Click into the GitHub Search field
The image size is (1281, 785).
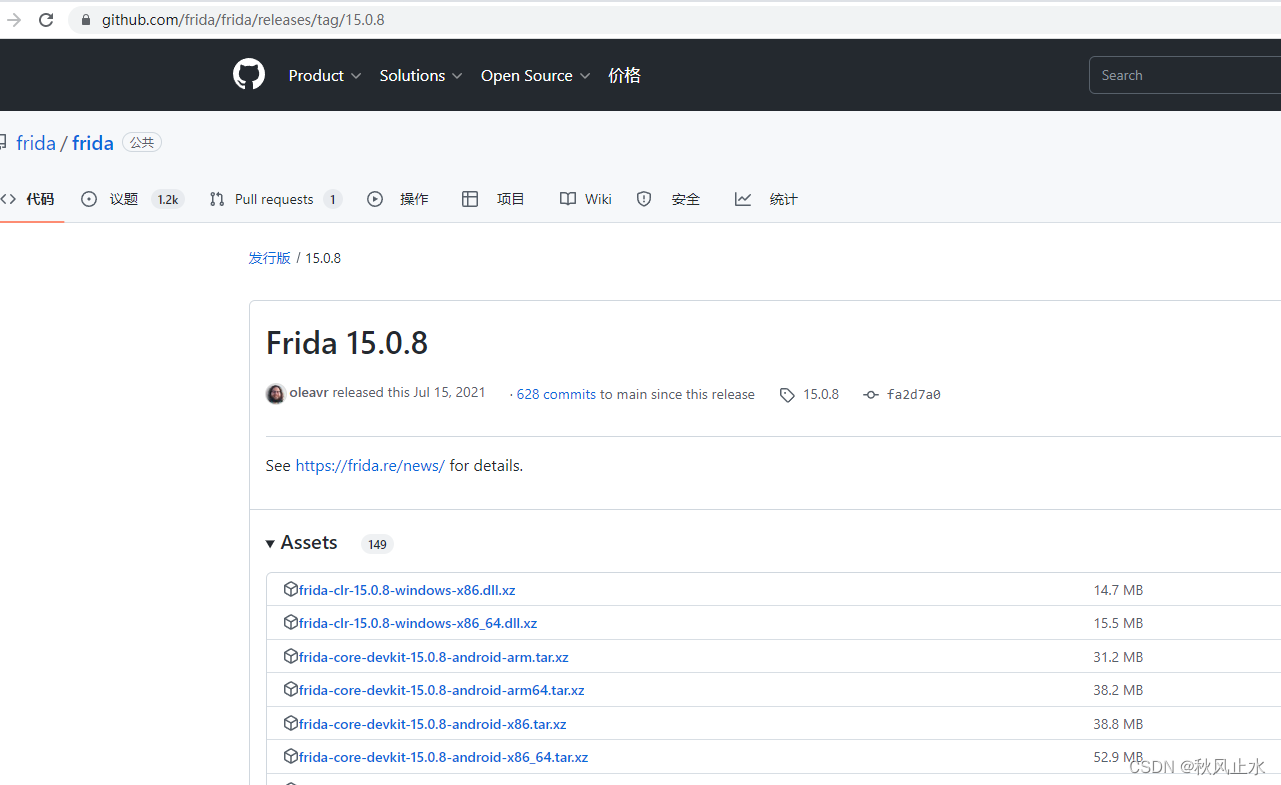(1185, 76)
